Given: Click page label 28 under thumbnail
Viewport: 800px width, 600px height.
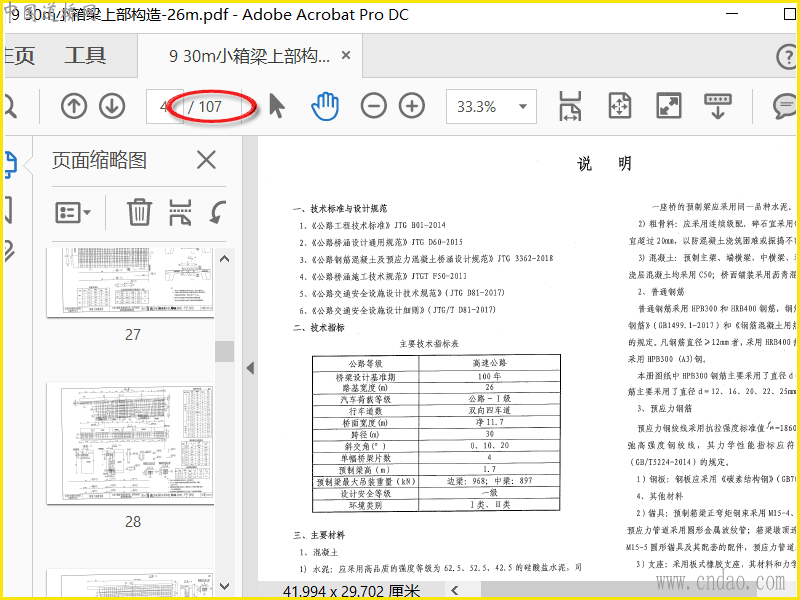Looking at the screenshot, I should click(x=133, y=521).
